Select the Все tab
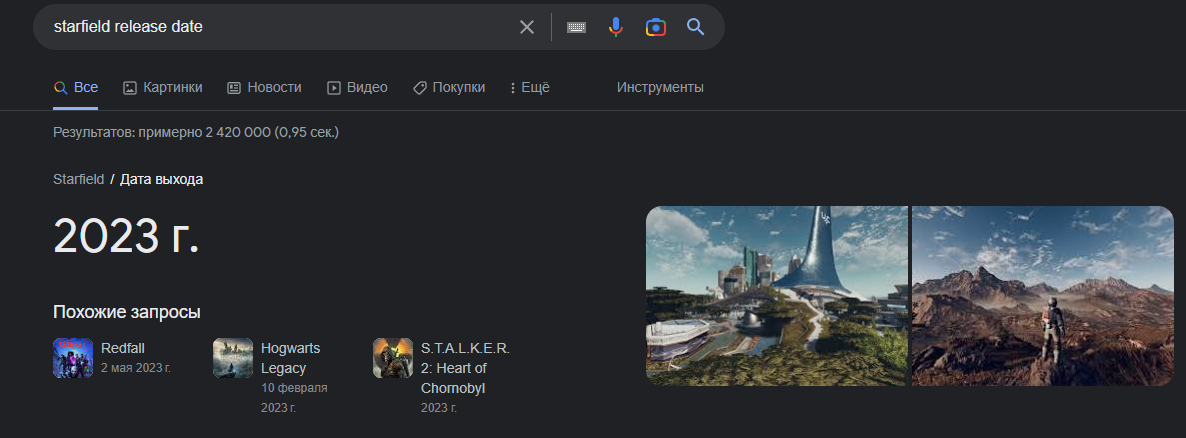The image size is (1186, 438). (76, 88)
